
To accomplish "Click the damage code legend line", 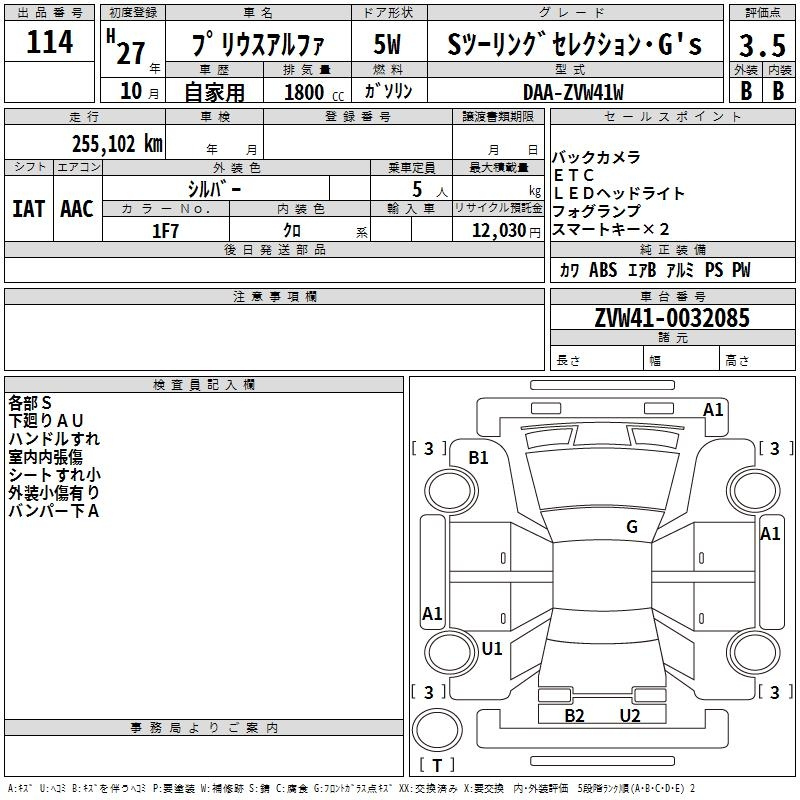I will [351, 789].
